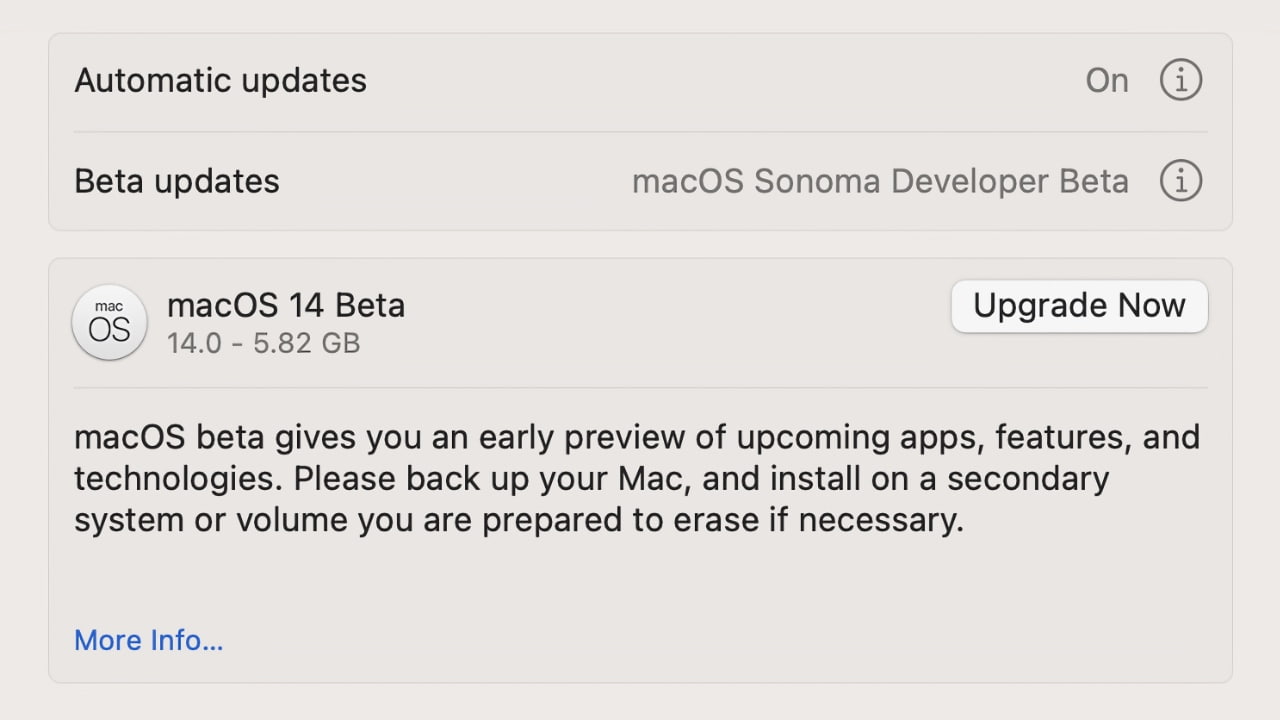This screenshot has width=1280, height=720.
Task: Click the round macOS icon
Action: coord(110,322)
